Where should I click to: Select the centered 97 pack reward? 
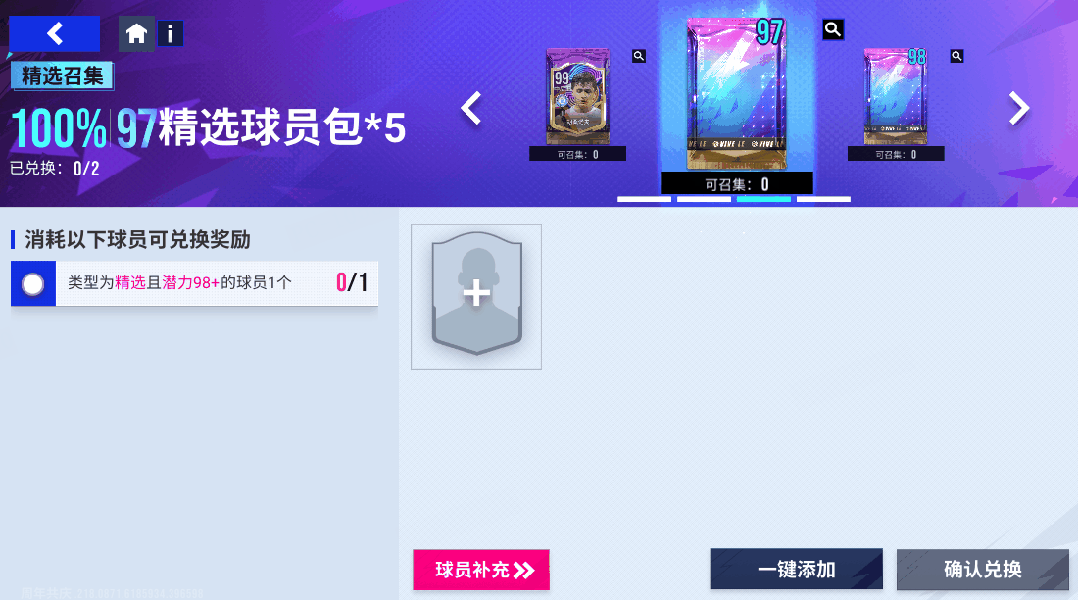[x=736, y=93]
